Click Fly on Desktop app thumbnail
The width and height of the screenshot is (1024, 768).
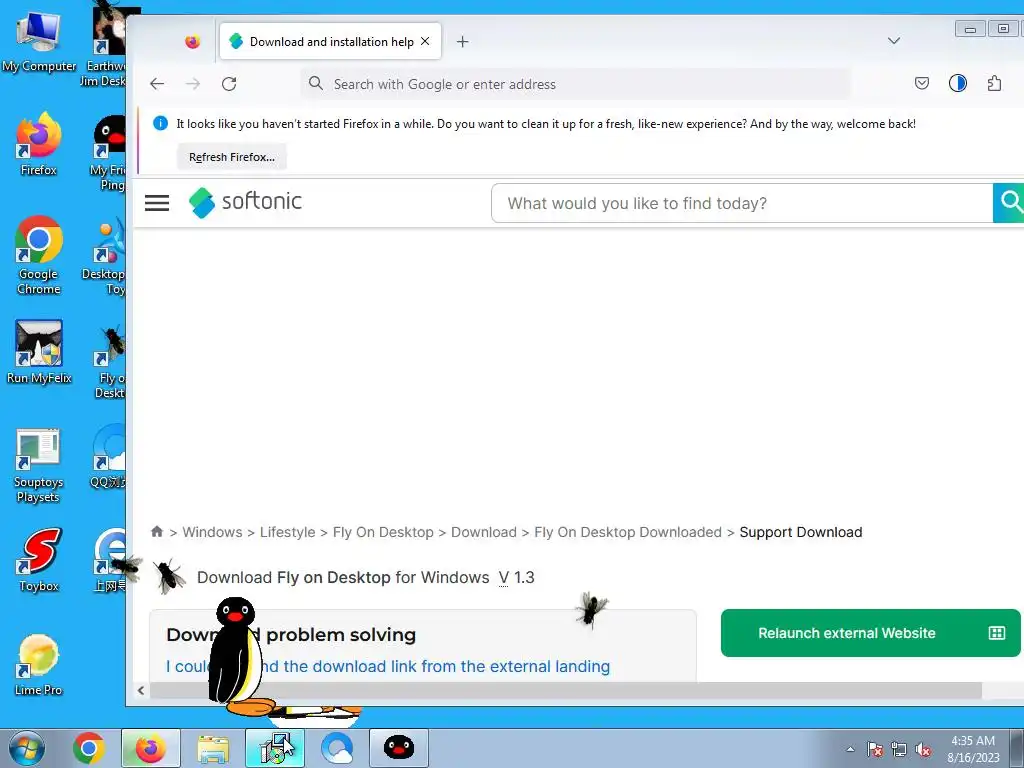[169, 576]
